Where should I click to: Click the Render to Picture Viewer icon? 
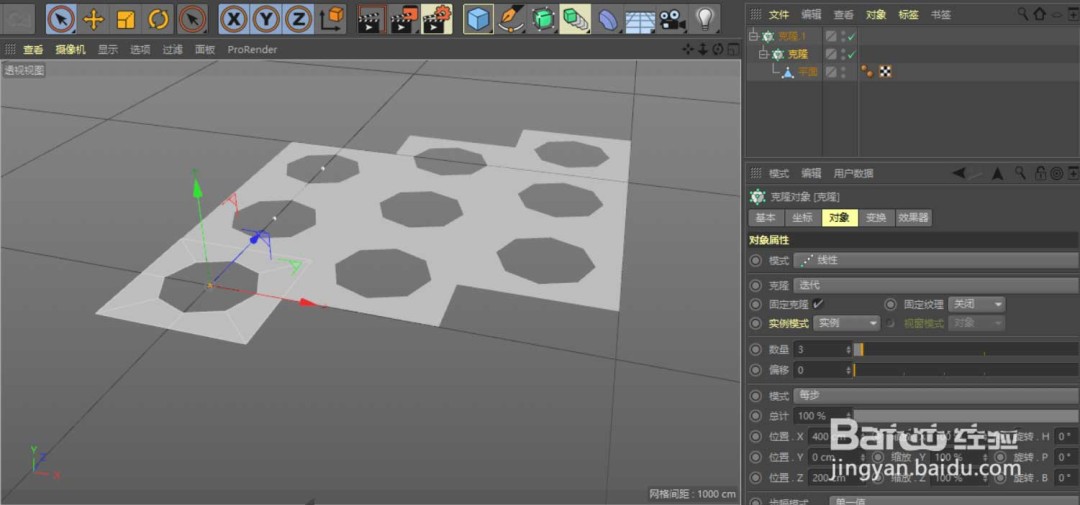pyautogui.click(x=404, y=18)
